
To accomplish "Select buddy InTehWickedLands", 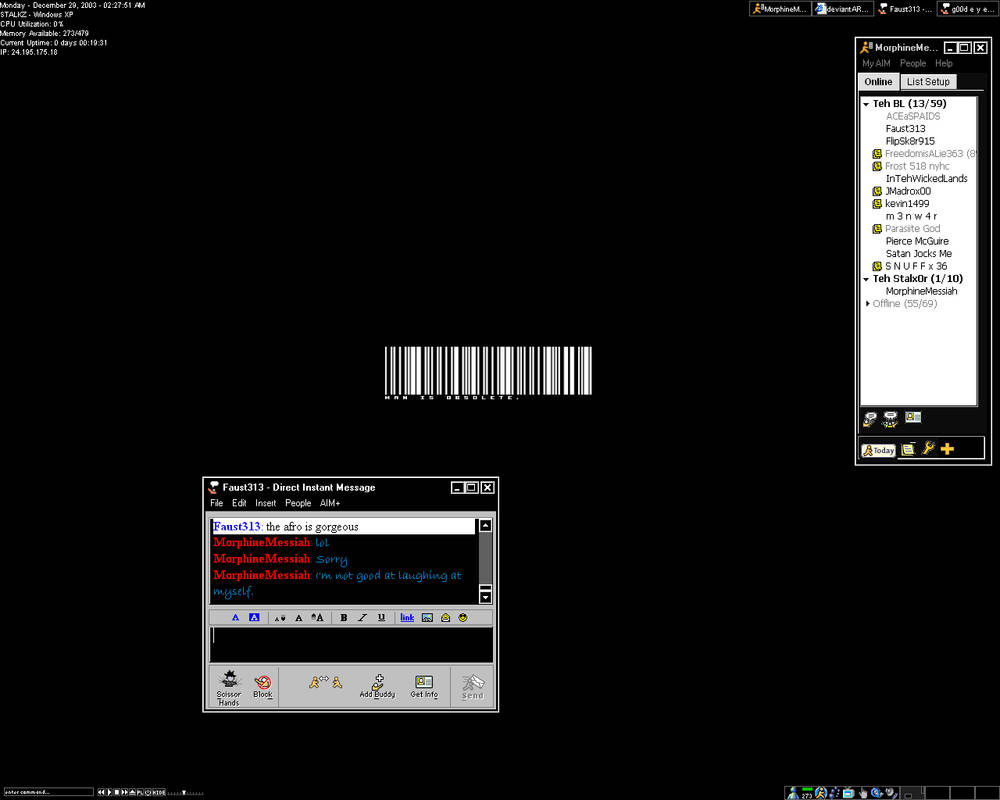I will [926, 179].
